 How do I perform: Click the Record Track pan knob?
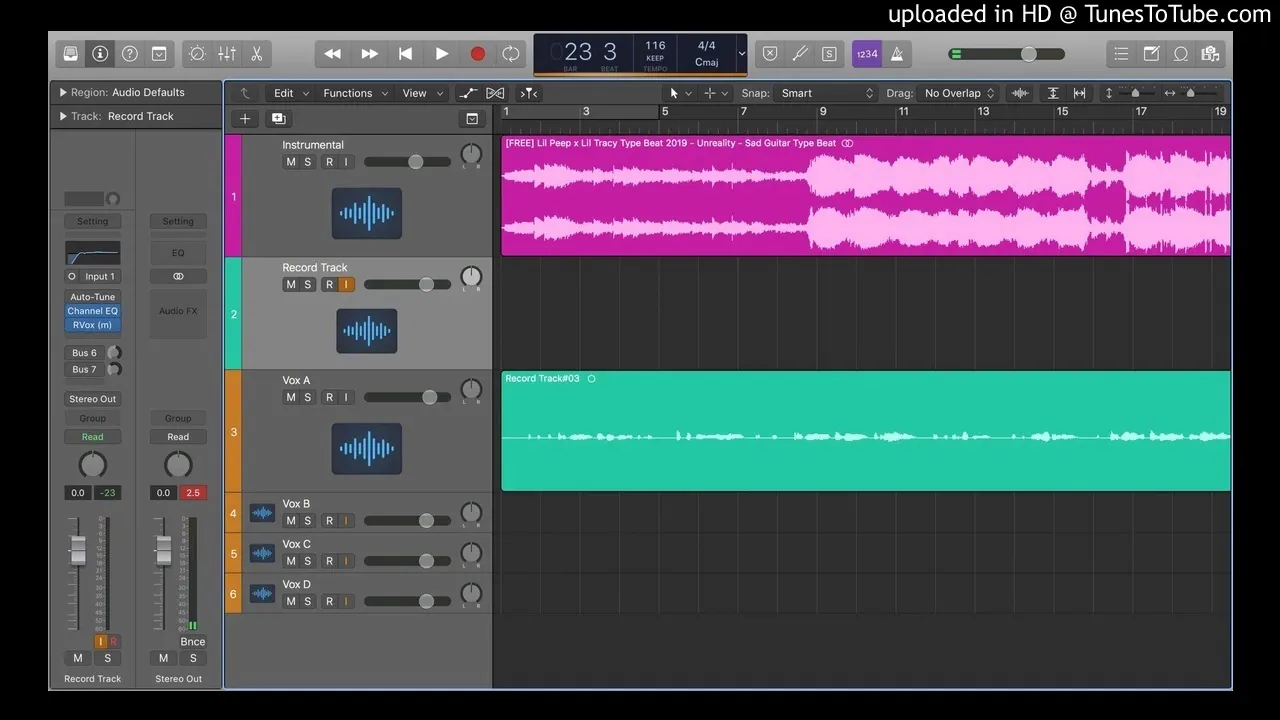click(x=470, y=277)
